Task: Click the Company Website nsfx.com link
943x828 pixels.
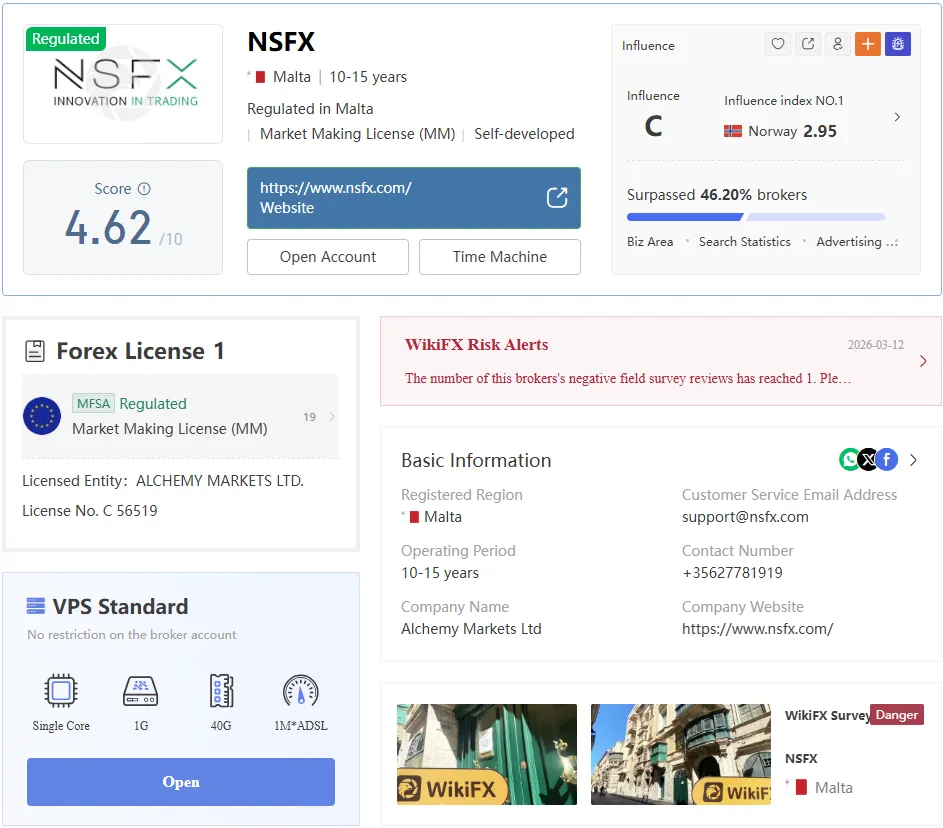Action: (757, 629)
